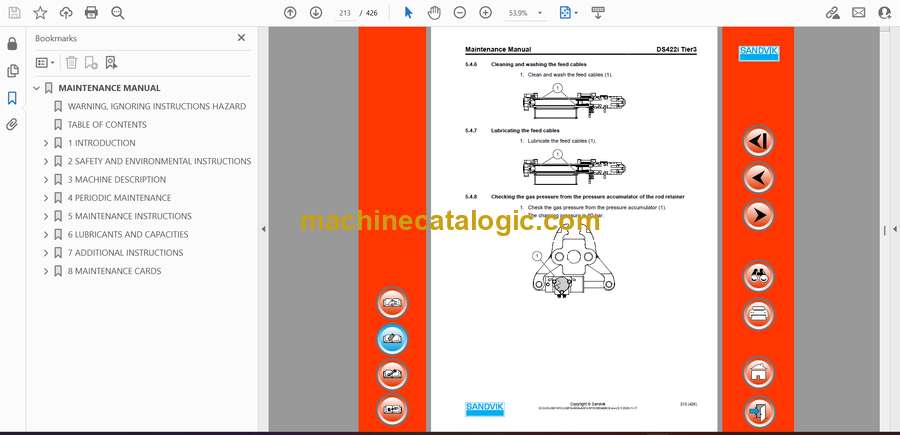This screenshot has width=900, height=435.
Task: Zoom out with minus button
Action: (x=460, y=13)
